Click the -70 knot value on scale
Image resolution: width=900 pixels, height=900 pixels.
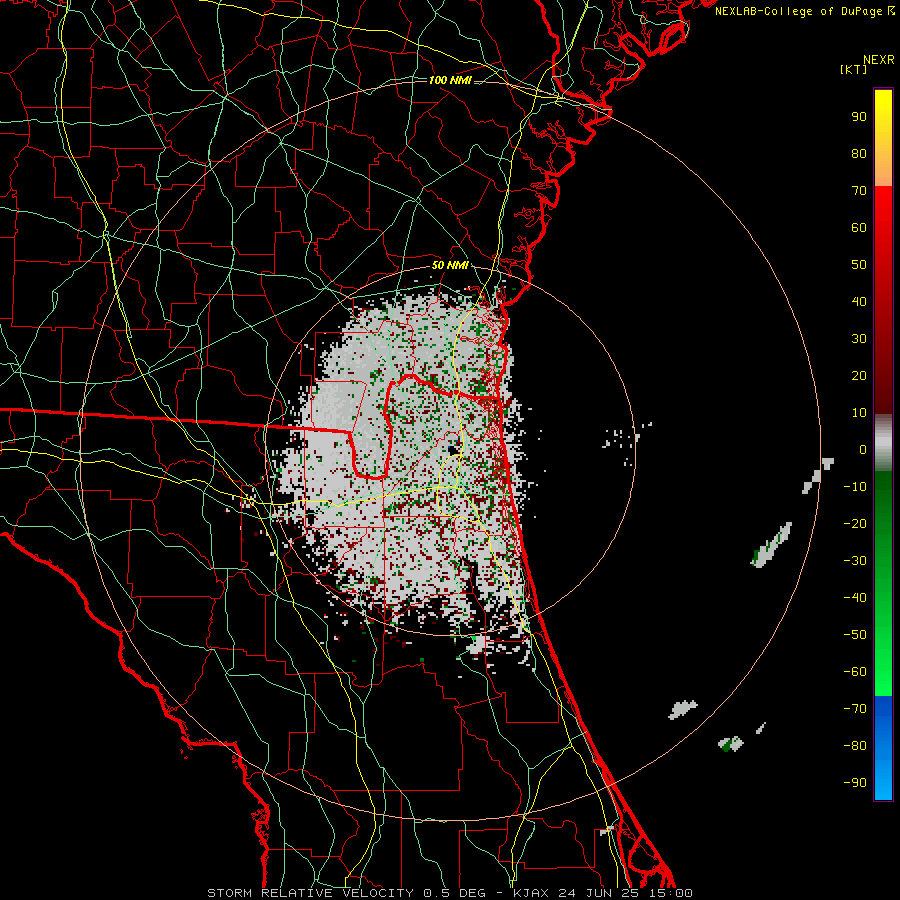(x=855, y=709)
